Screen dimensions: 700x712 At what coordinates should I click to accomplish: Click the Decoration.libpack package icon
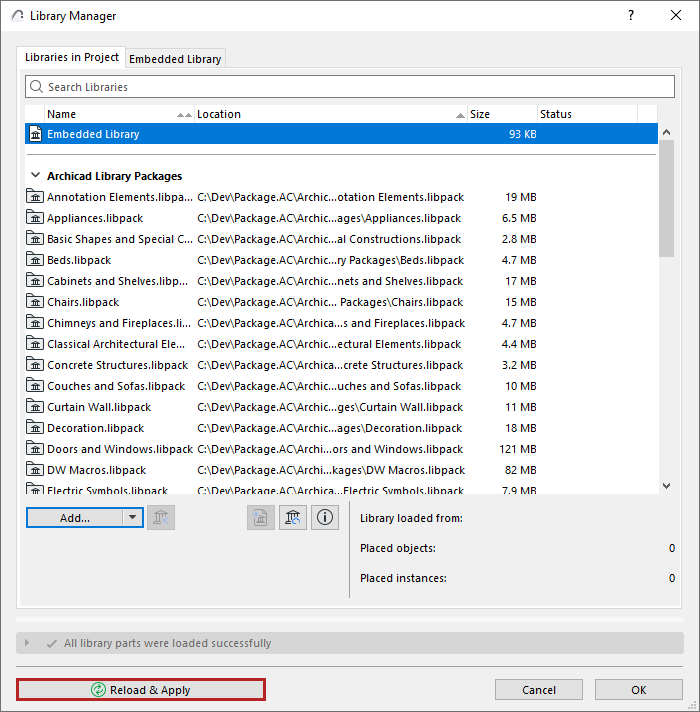[35, 427]
